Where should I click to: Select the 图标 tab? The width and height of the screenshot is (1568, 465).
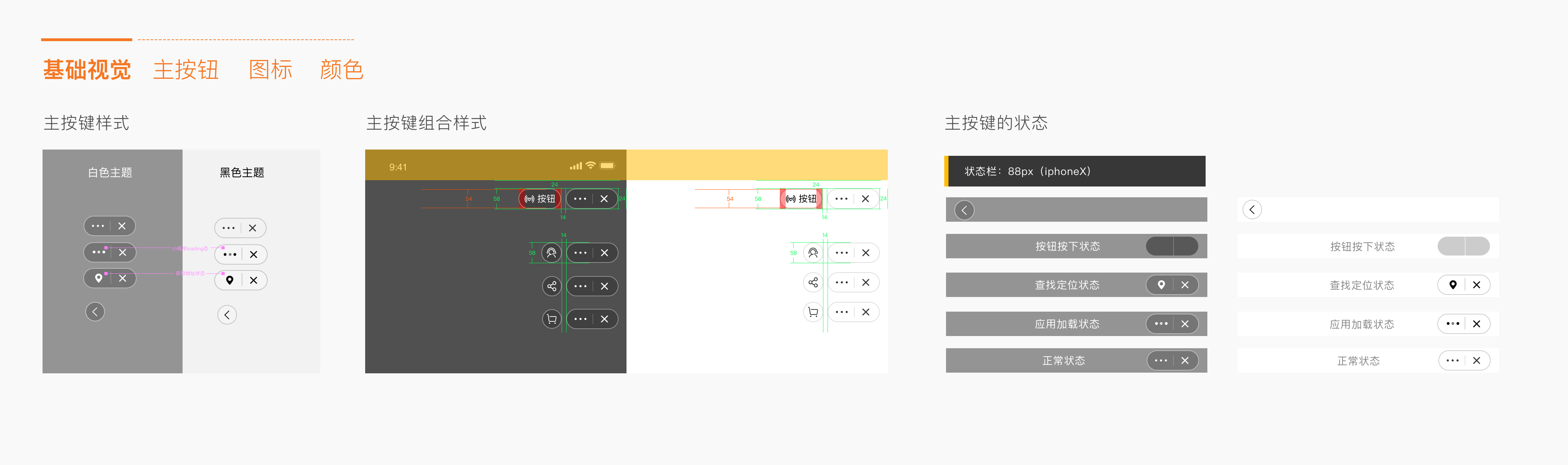(x=271, y=70)
